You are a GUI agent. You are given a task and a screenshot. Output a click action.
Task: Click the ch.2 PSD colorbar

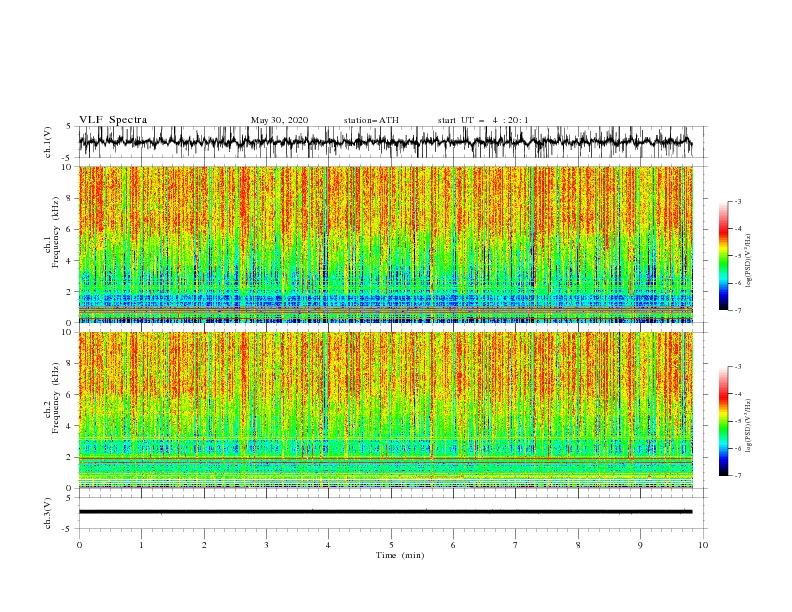723,421
